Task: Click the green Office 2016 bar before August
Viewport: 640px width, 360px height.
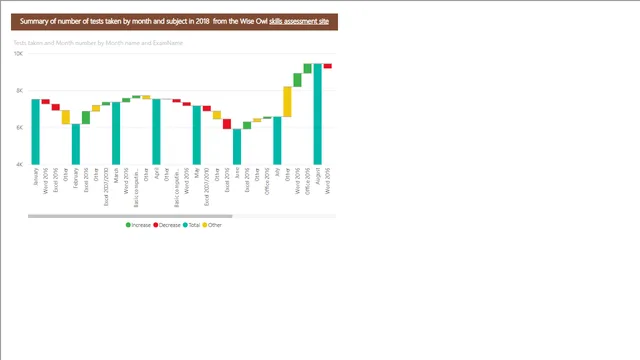Action: (307, 69)
